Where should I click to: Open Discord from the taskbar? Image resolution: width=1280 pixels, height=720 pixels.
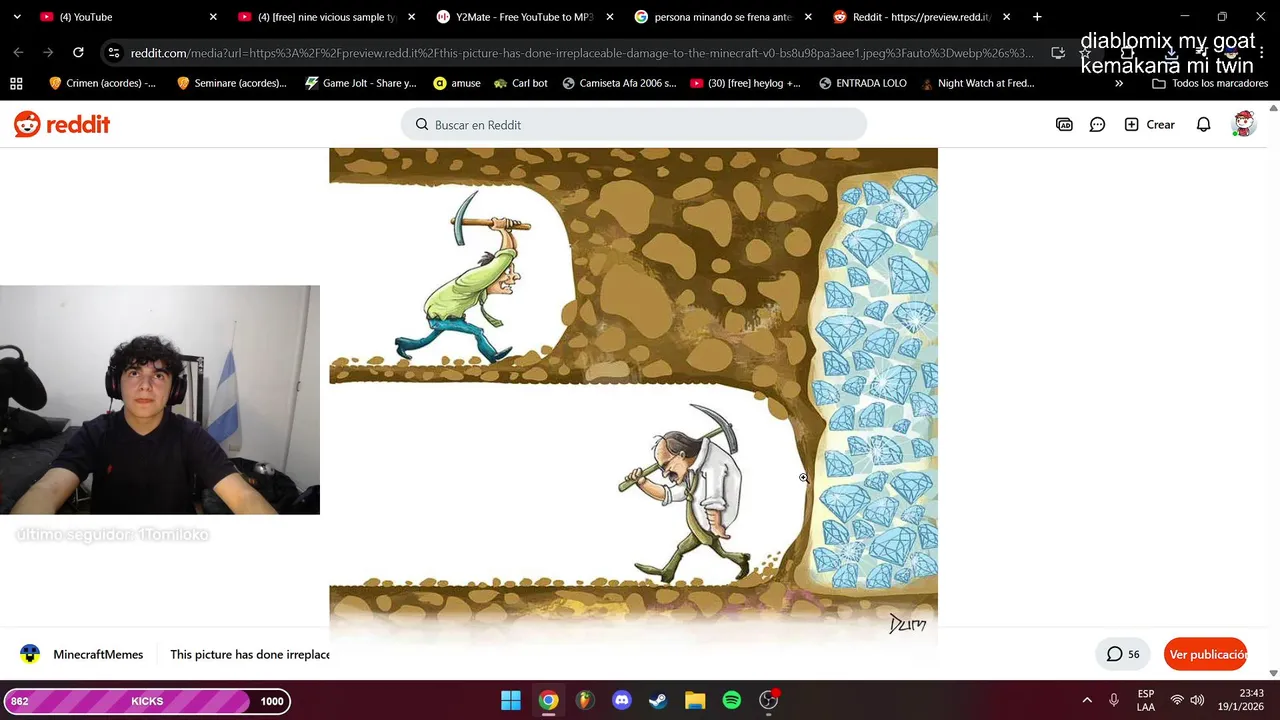pyautogui.click(x=622, y=700)
